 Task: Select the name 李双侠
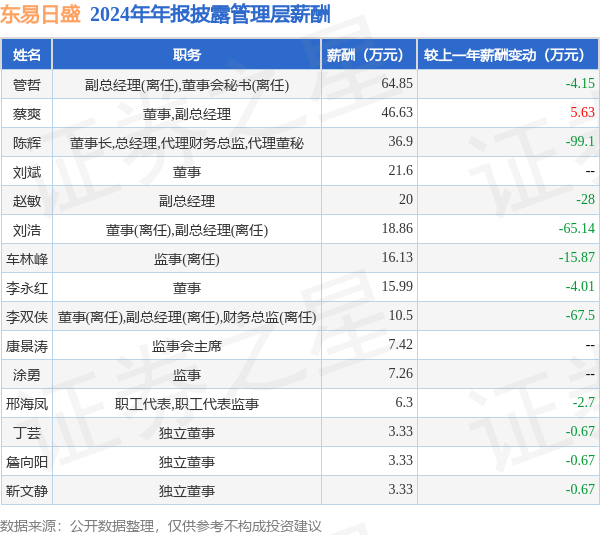[27, 317]
